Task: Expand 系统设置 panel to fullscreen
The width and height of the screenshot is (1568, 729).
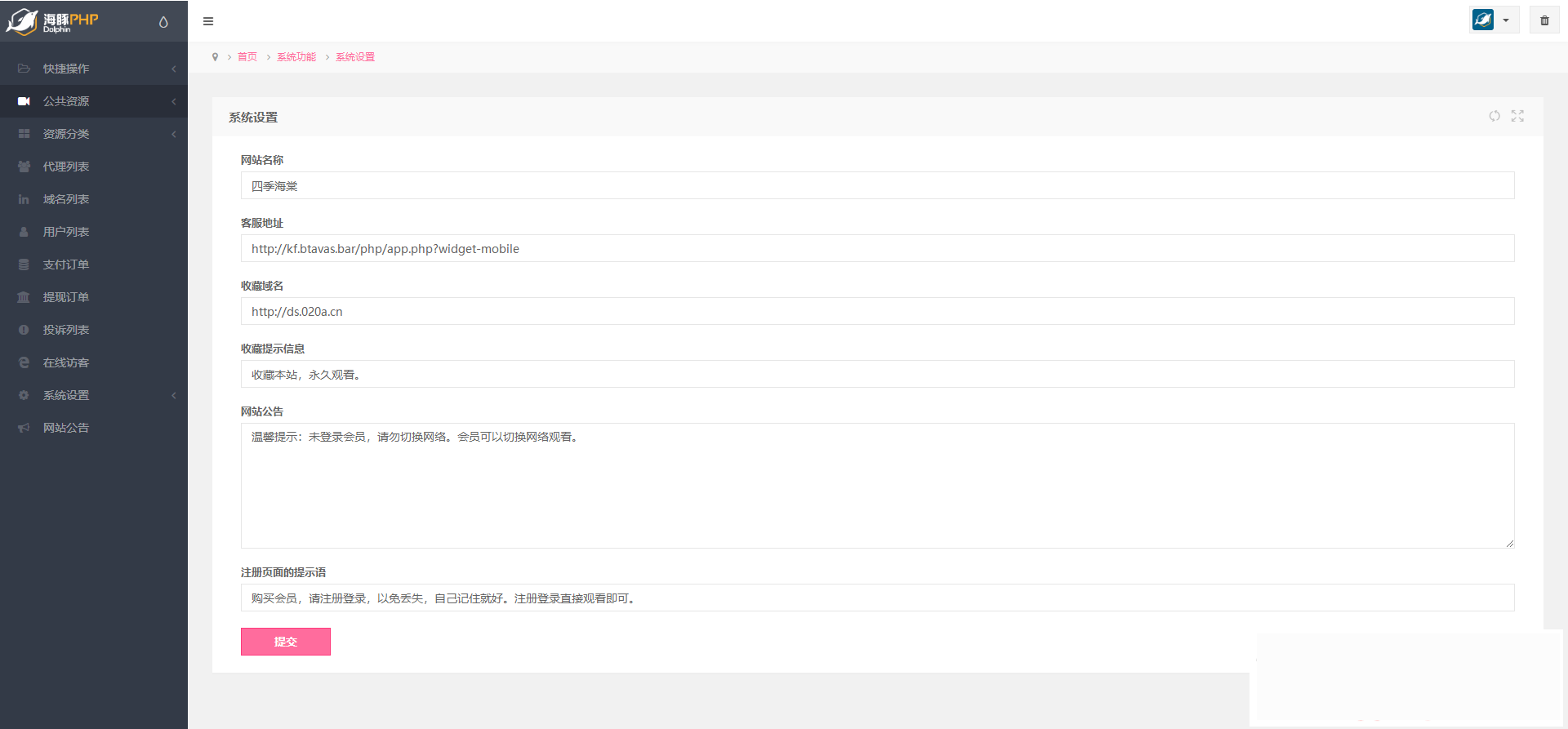Action: point(1517,116)
